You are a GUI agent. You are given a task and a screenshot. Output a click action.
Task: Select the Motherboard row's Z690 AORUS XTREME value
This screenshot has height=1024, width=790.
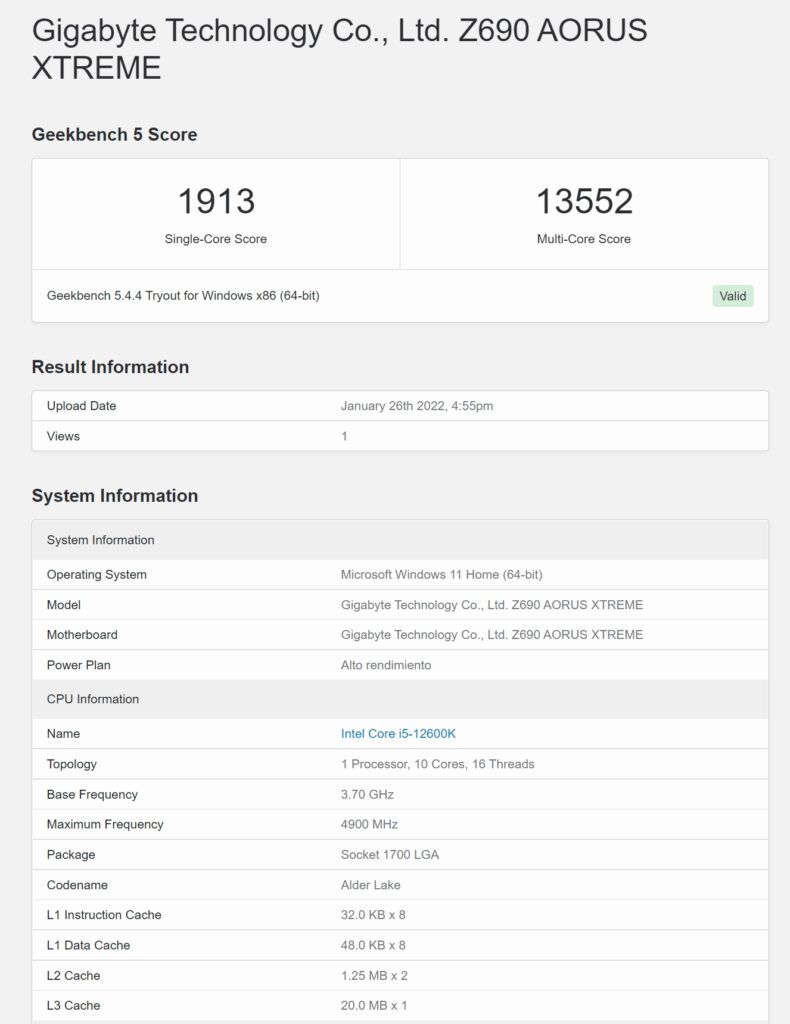(492, 635)
